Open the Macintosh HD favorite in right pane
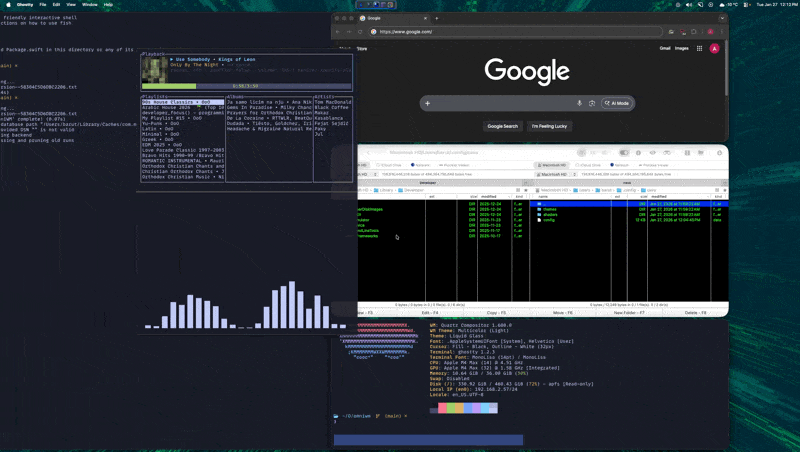The width and height of the screenshot is (800, 452). coord(553,165)
